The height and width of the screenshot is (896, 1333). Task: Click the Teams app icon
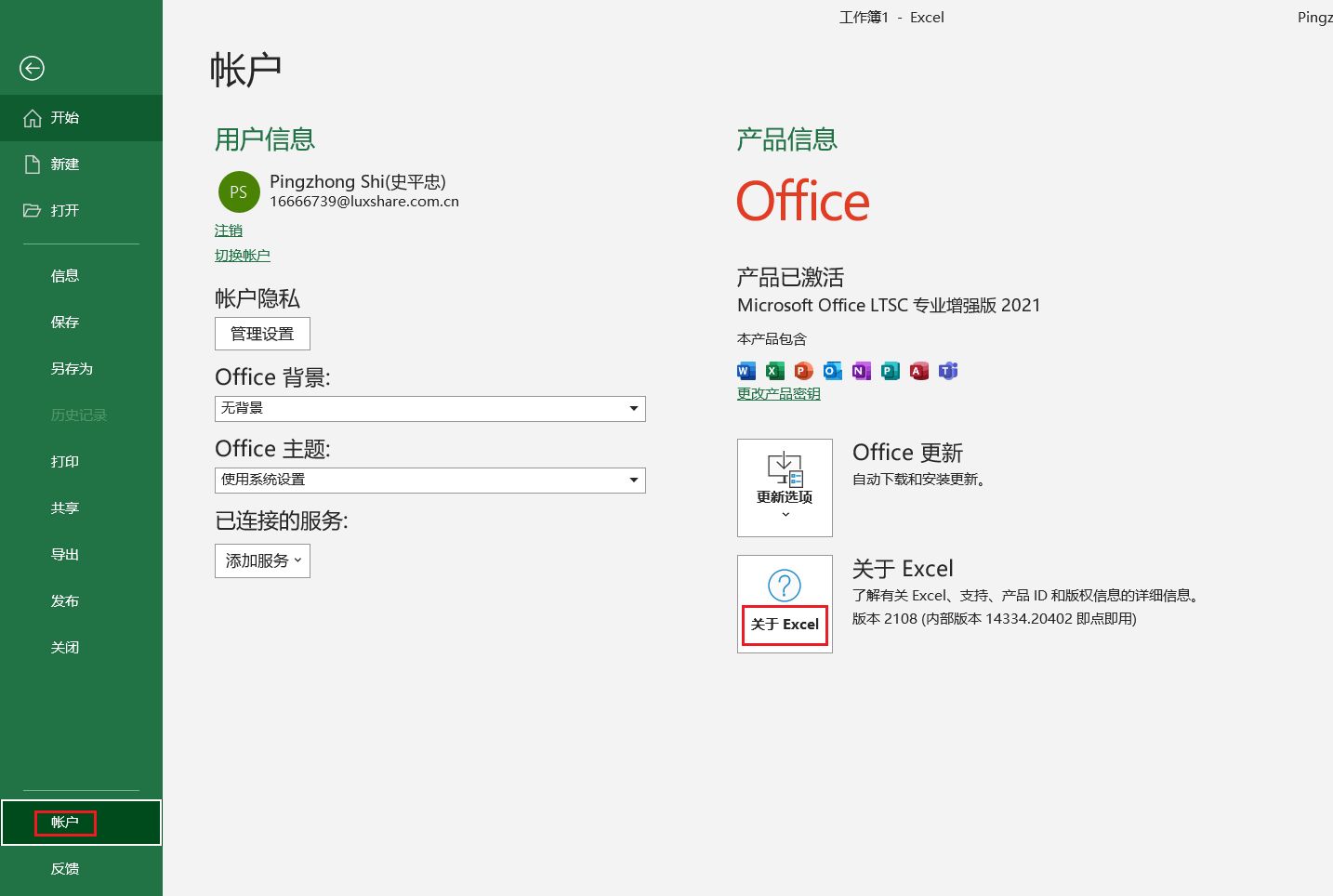[x=948, y=371]
